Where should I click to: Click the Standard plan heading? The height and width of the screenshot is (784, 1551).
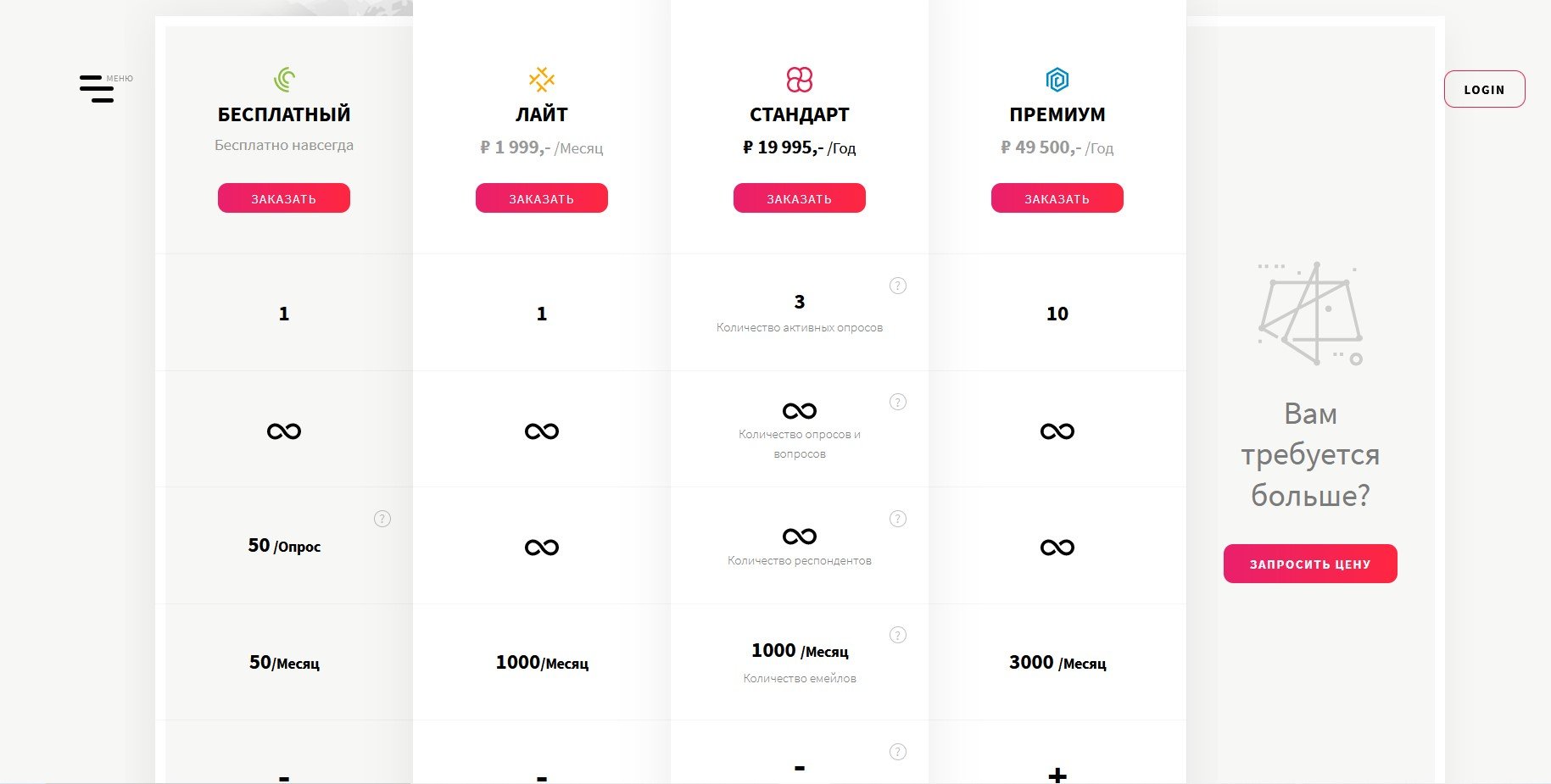click(x=800, y=114)
